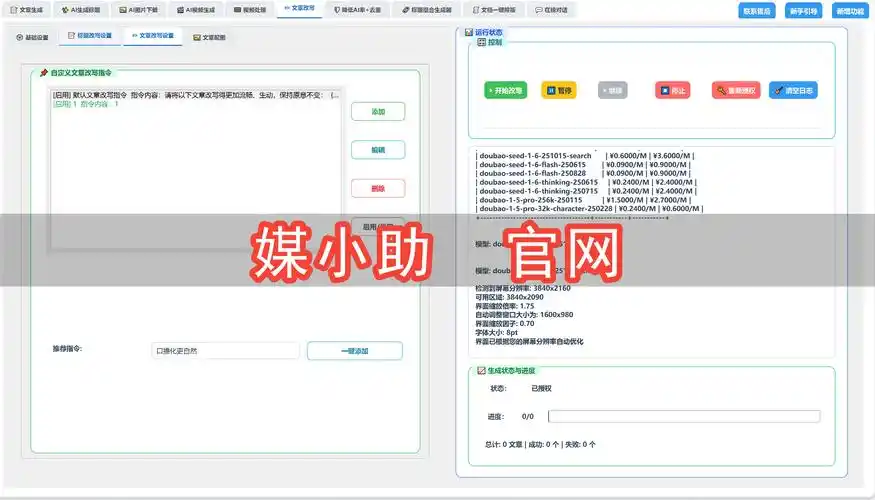This screenshot has height=500, width=875.
Task: Click log line doubao-1-5-pro-32k-character-250228
Action: click(589, 209)
